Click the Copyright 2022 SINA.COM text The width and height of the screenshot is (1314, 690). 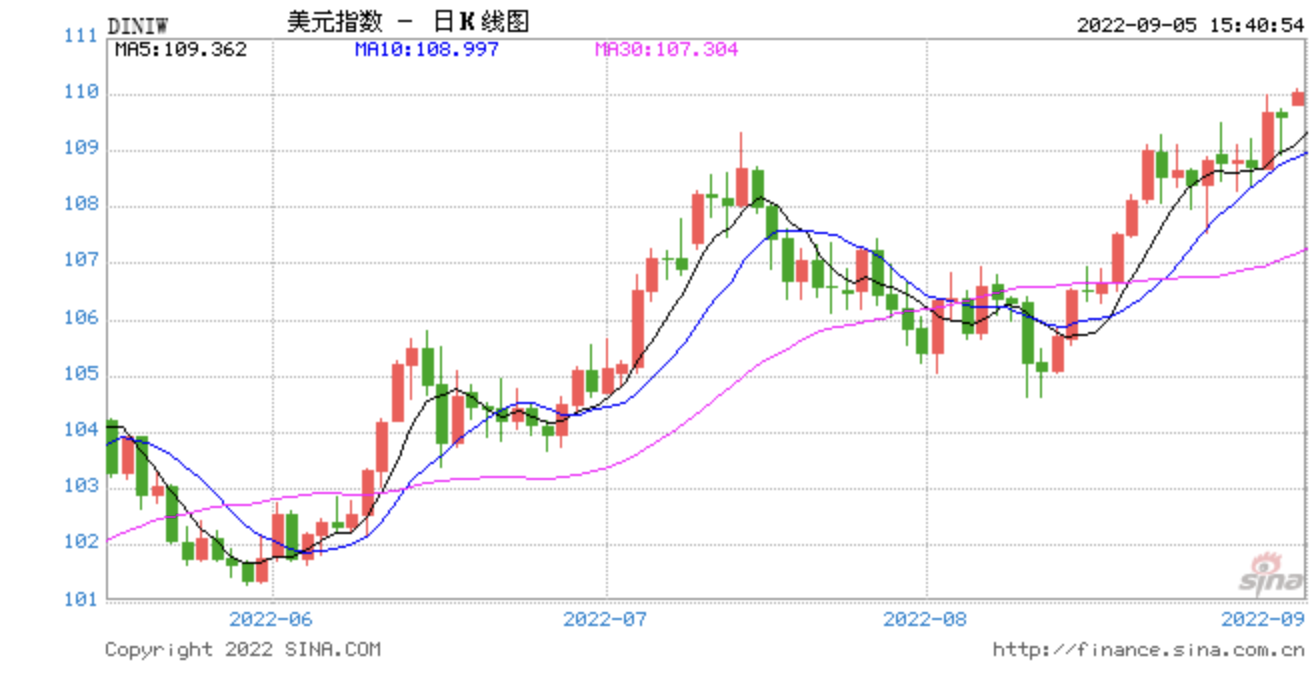coord(243,649)
